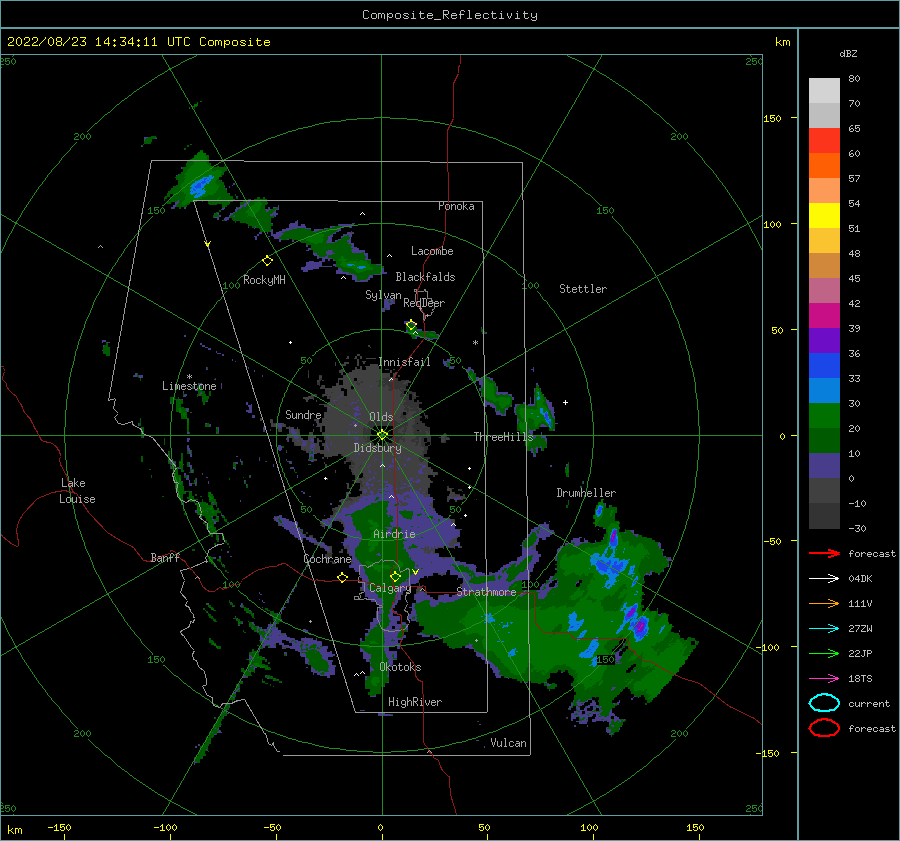Screen dimensions: 900x841
Task: Click the yellow diamond marker at RockyMH
Action: [267, 261]
